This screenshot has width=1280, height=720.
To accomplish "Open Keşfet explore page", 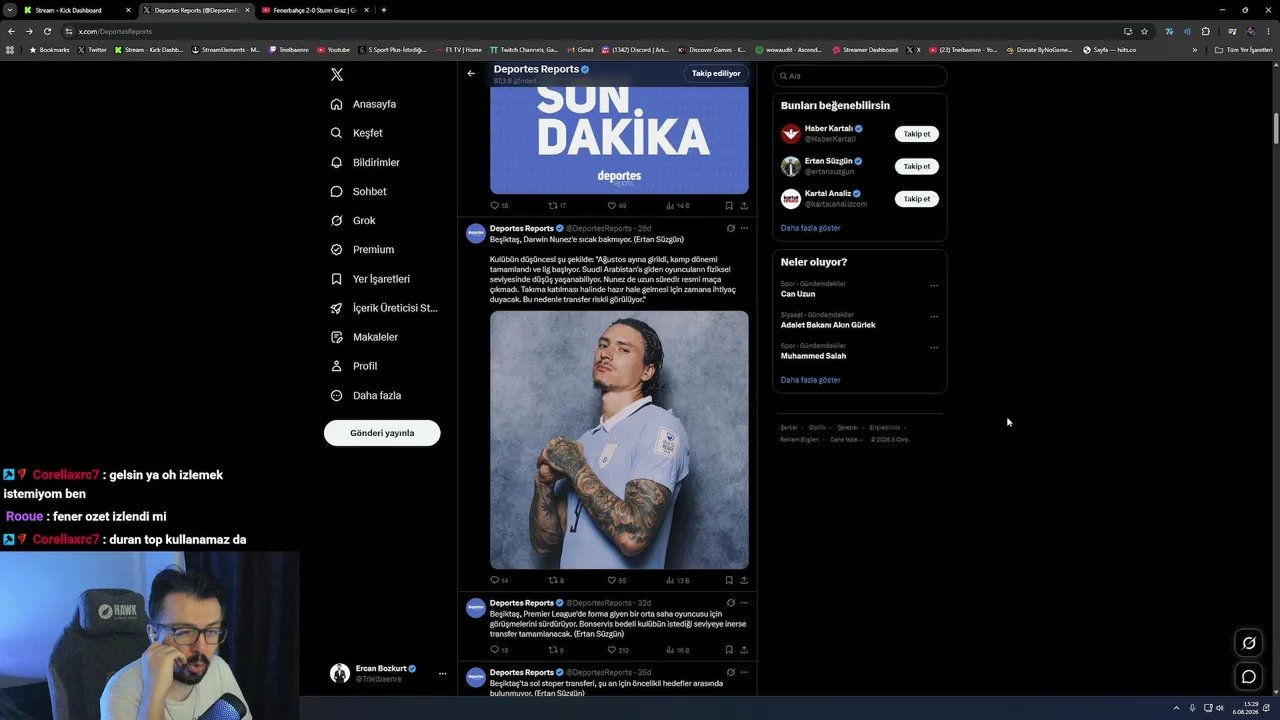I will [357, 133].
